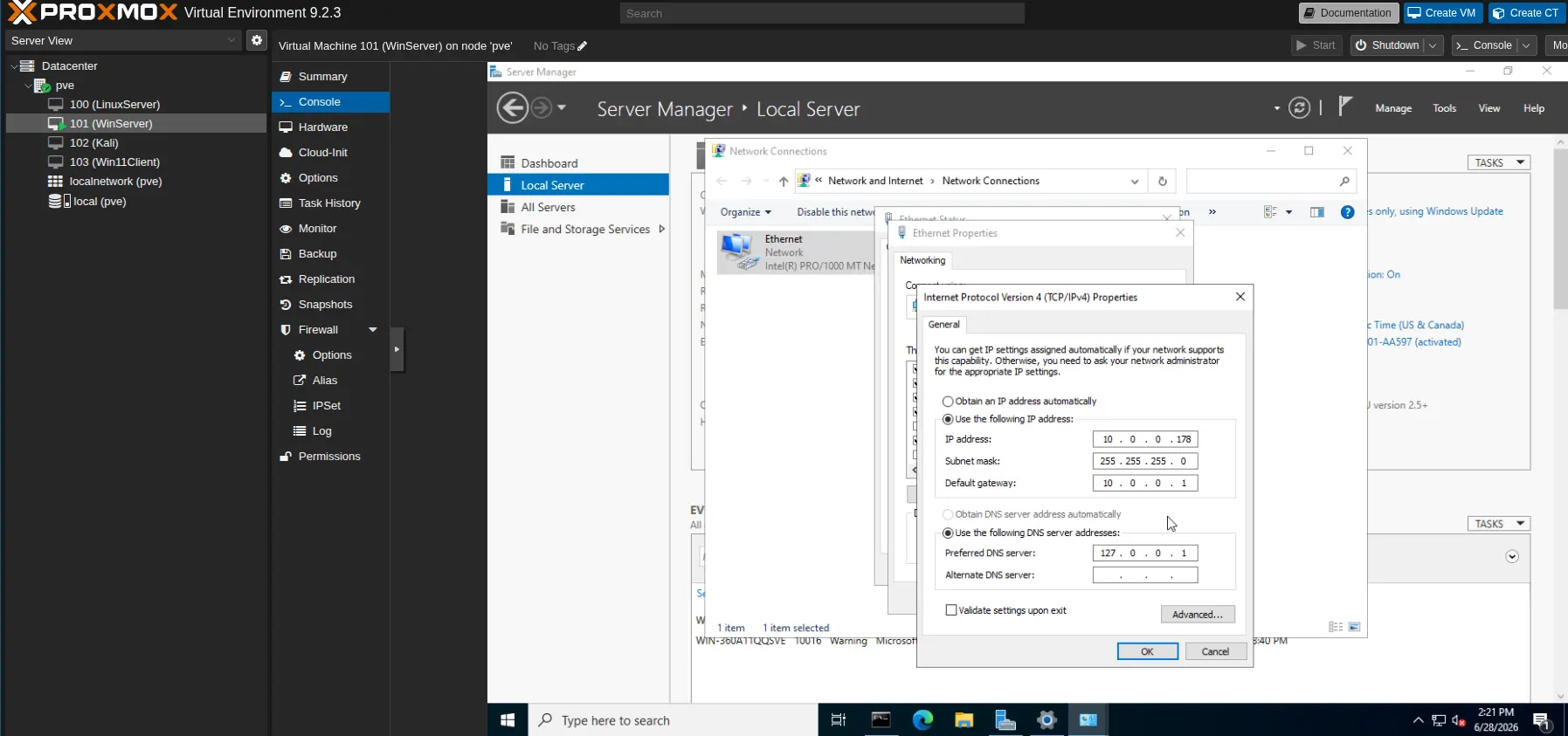Click the Server Manager back arrow
This screenshot has width=1568, height=736.
tap(513, 108)
